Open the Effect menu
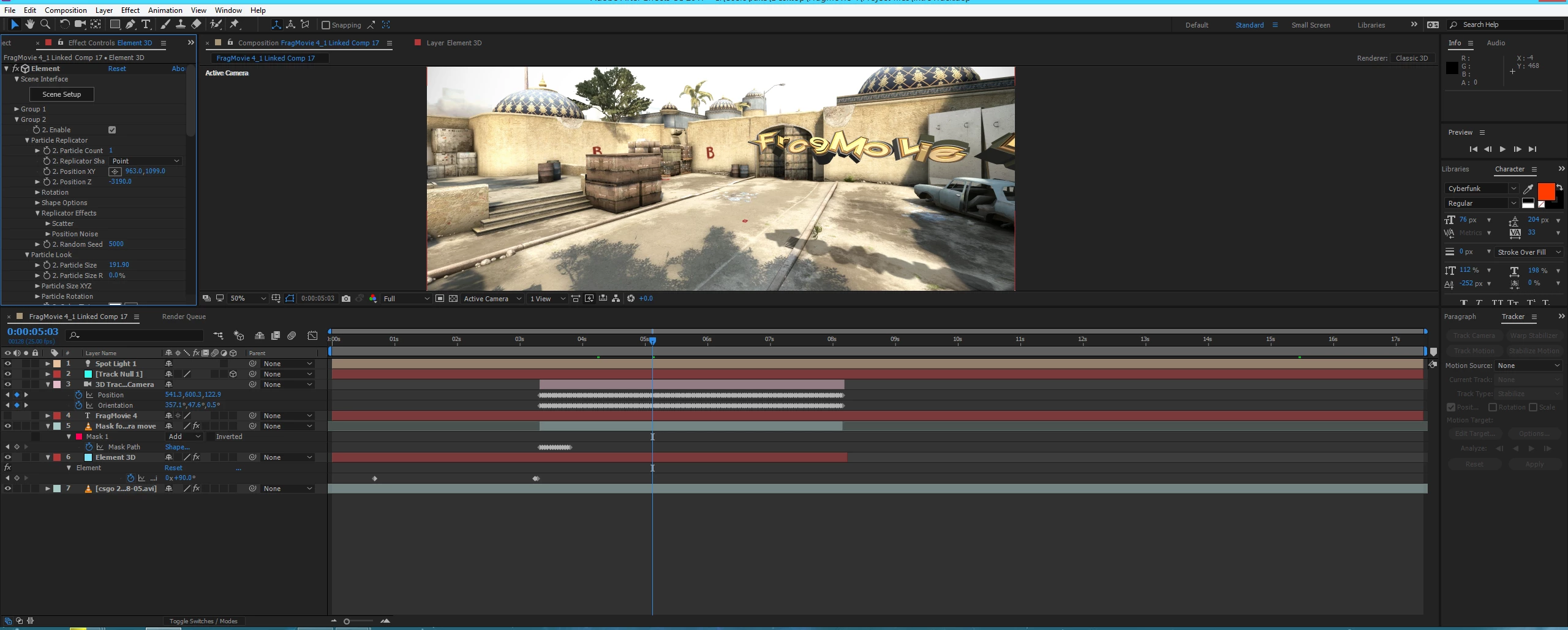This screenshot has width=1568, height=630. pos(130,10)
